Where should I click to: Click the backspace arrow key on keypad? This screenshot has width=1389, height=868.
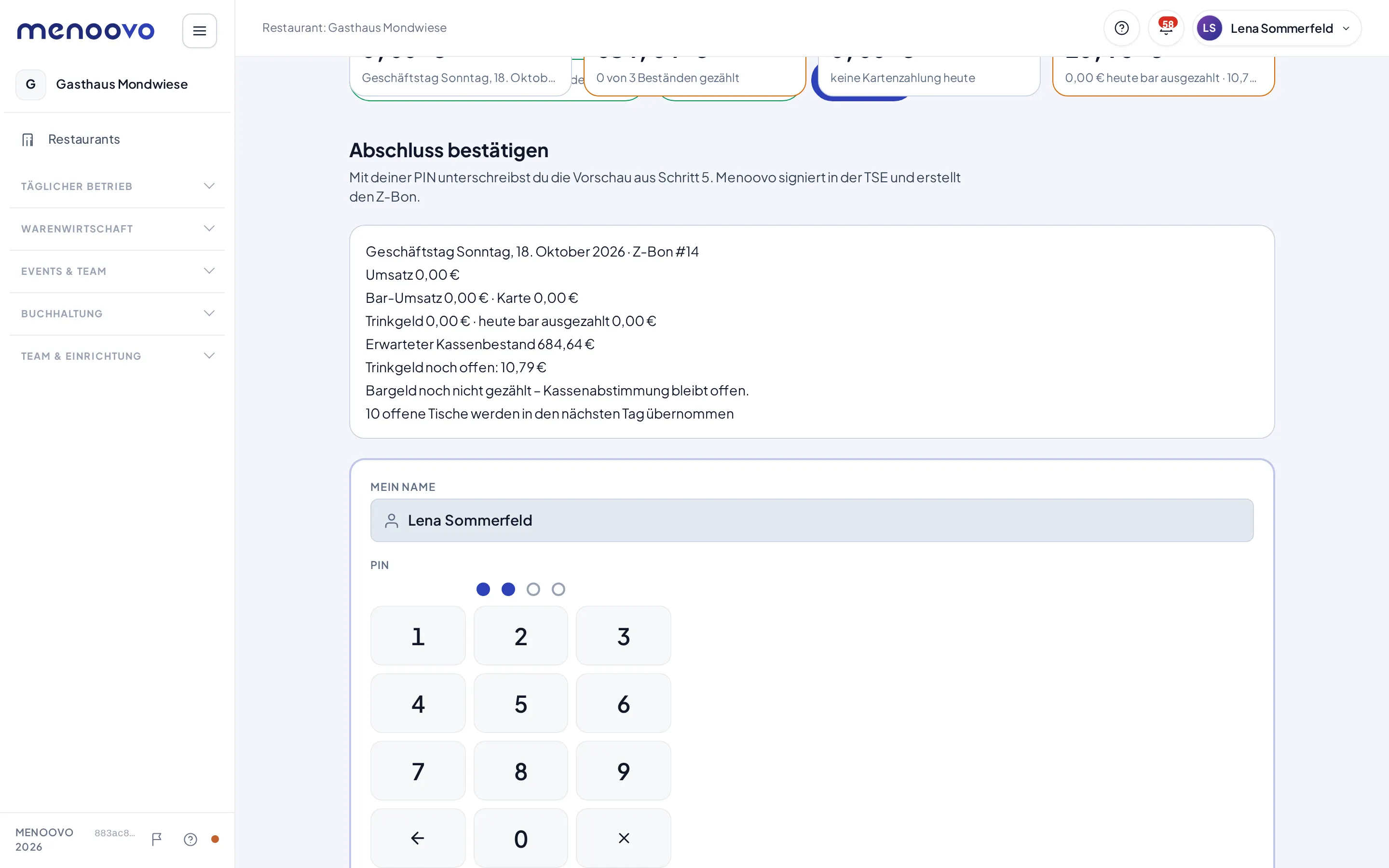click(418, 838)
